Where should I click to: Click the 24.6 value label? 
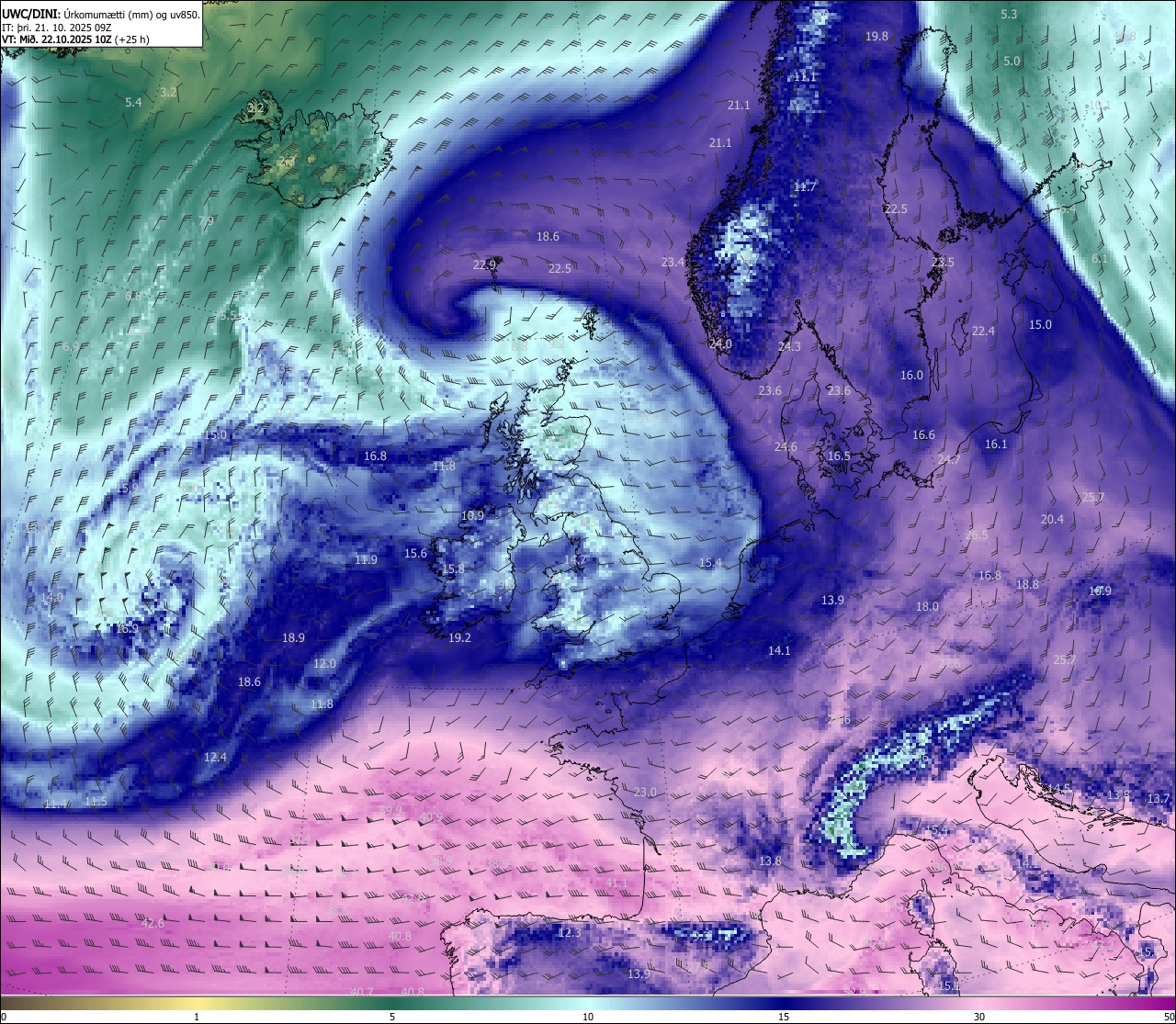[x=786, y=446]
